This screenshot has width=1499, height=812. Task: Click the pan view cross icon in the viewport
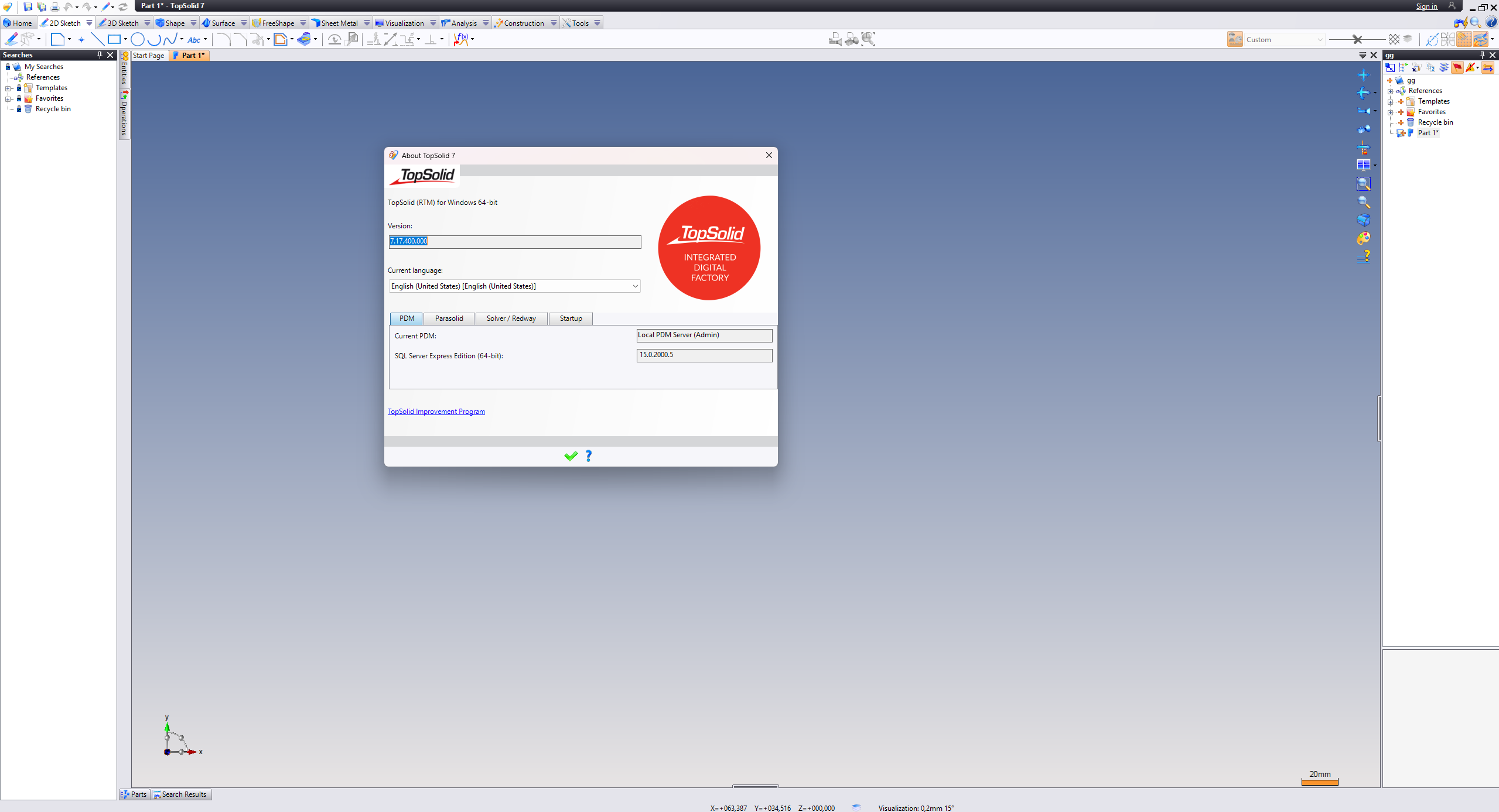coord(1363,75)
